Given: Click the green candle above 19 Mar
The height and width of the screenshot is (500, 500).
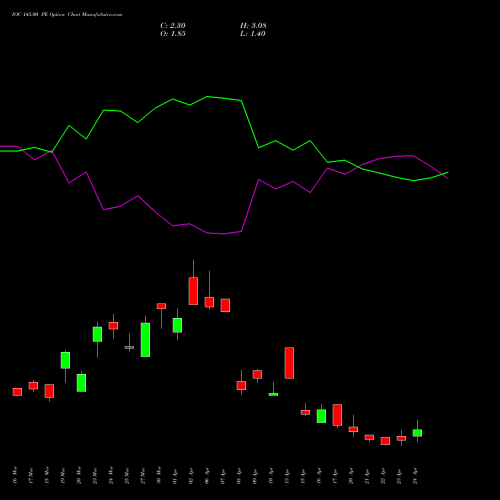Looking at the screenshot, I should 65,360.
